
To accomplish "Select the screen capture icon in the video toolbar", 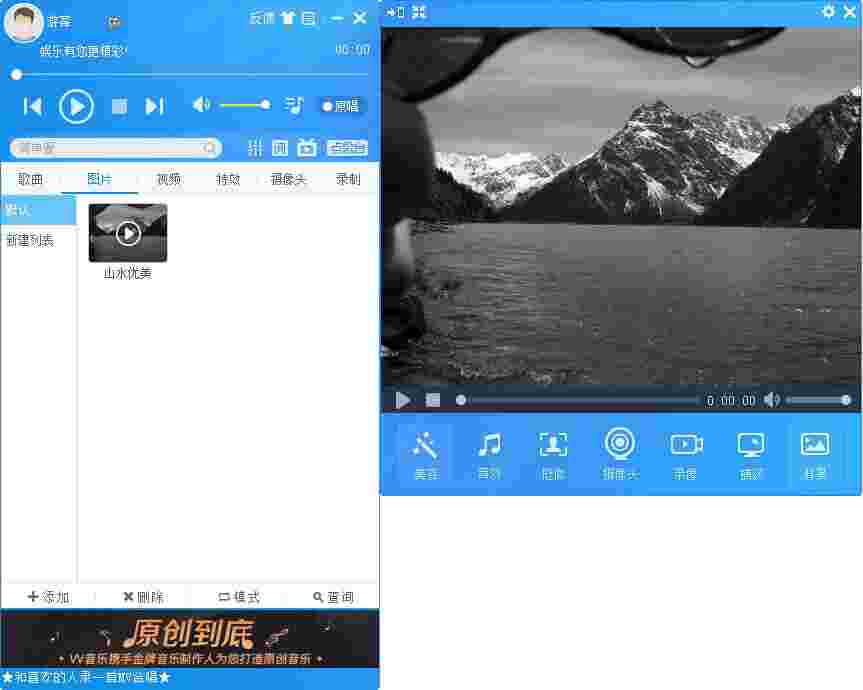I will coord(751,453).
